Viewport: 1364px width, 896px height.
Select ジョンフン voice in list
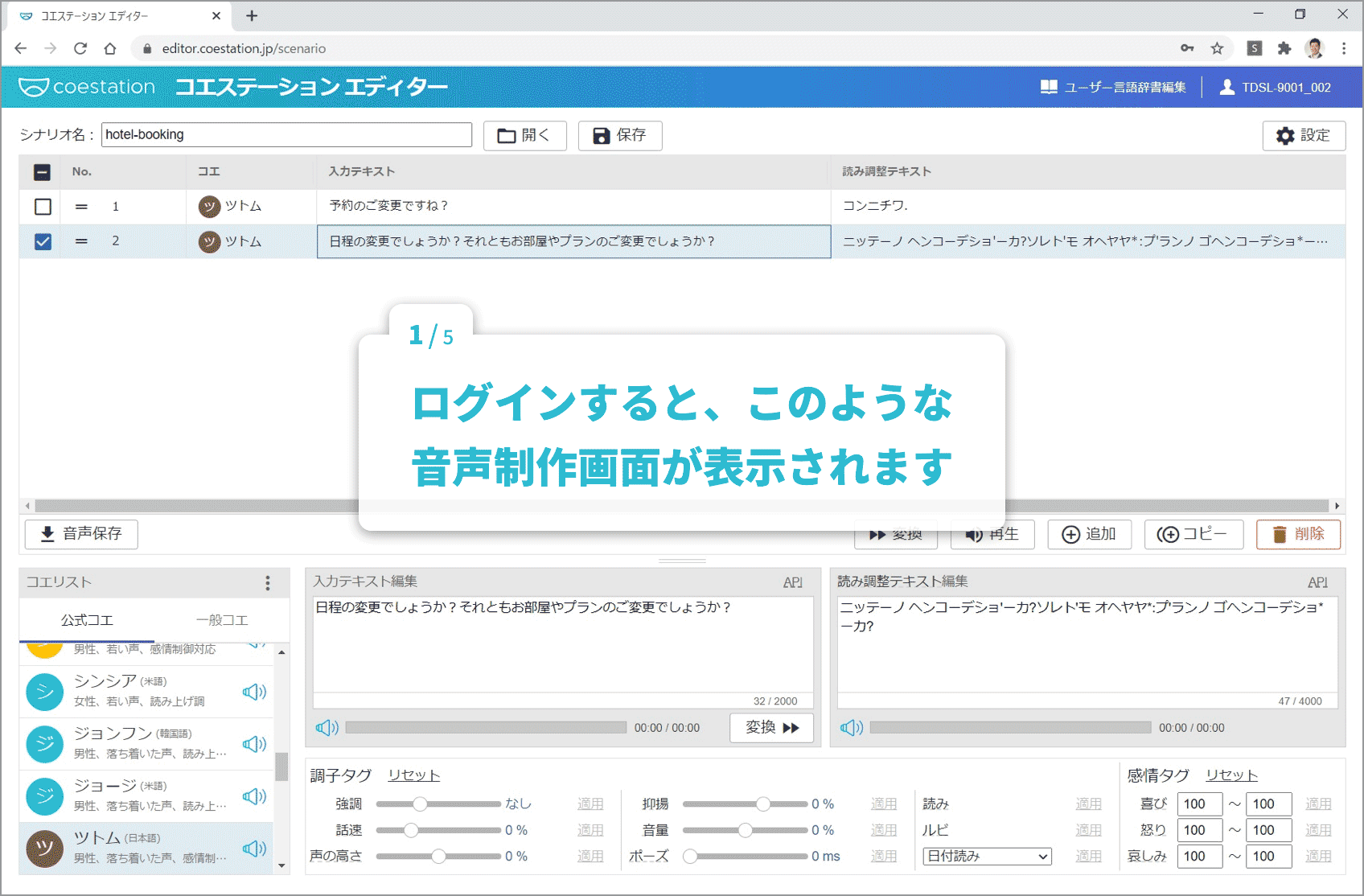(146, 744)
